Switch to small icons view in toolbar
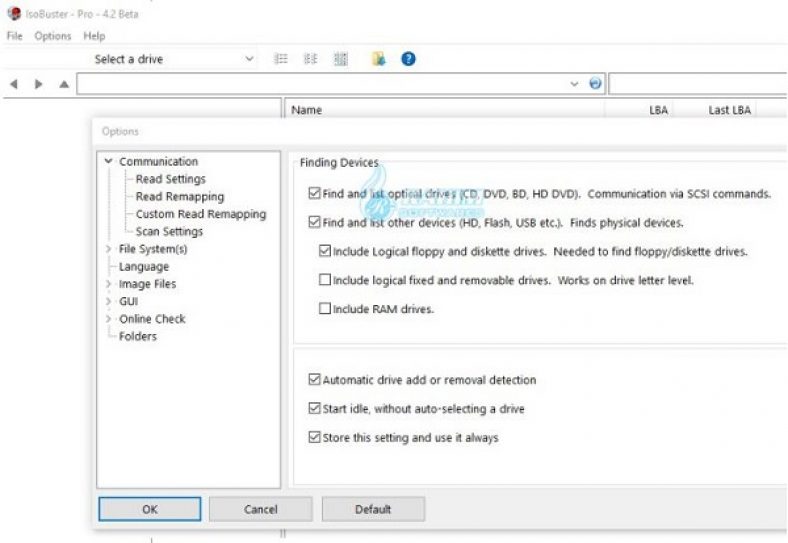Screen dimensions: 788x543 (x=311, y=59)
